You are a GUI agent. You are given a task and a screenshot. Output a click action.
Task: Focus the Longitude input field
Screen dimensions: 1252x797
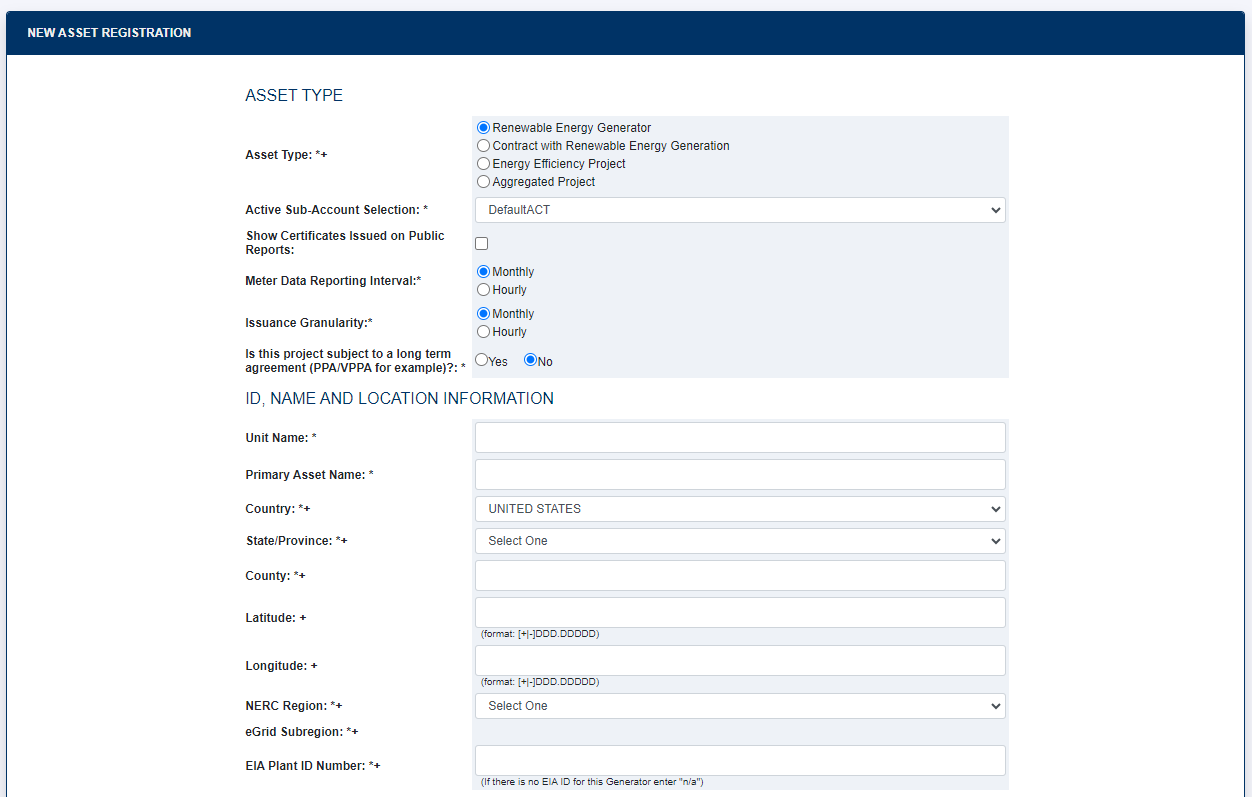(x=740, y=661)
